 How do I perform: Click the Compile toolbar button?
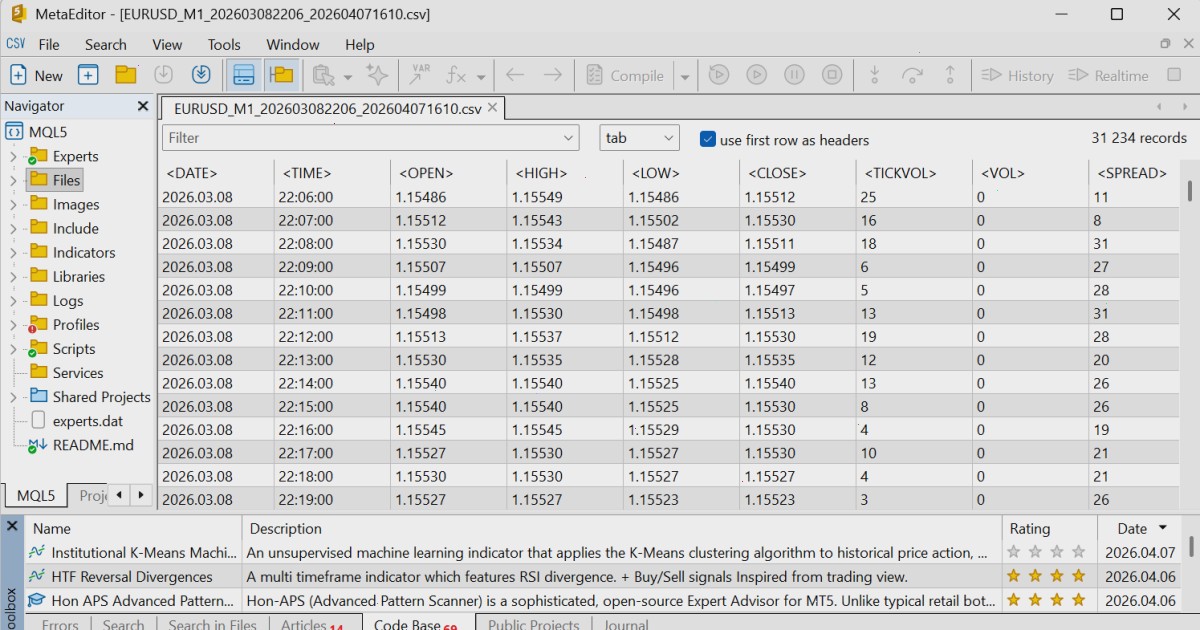[625, 75]
